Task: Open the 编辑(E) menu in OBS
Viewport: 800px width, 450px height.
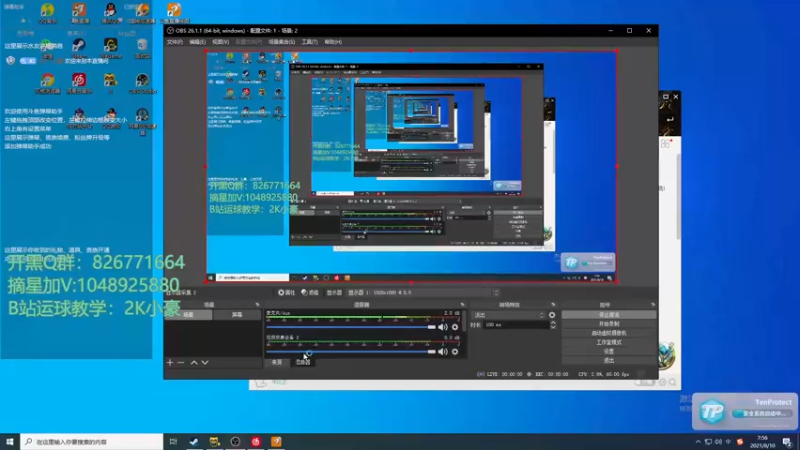Action: pos(197,42)
